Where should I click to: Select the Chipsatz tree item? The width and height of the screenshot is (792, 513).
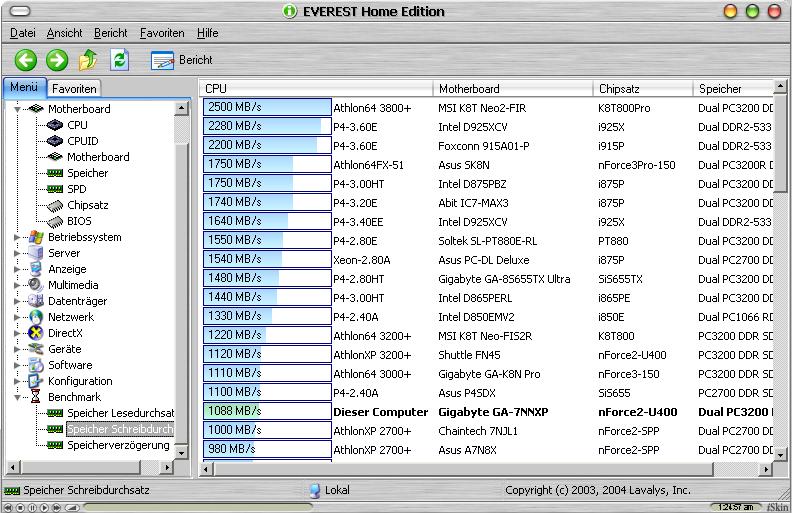tap(88, 205)
